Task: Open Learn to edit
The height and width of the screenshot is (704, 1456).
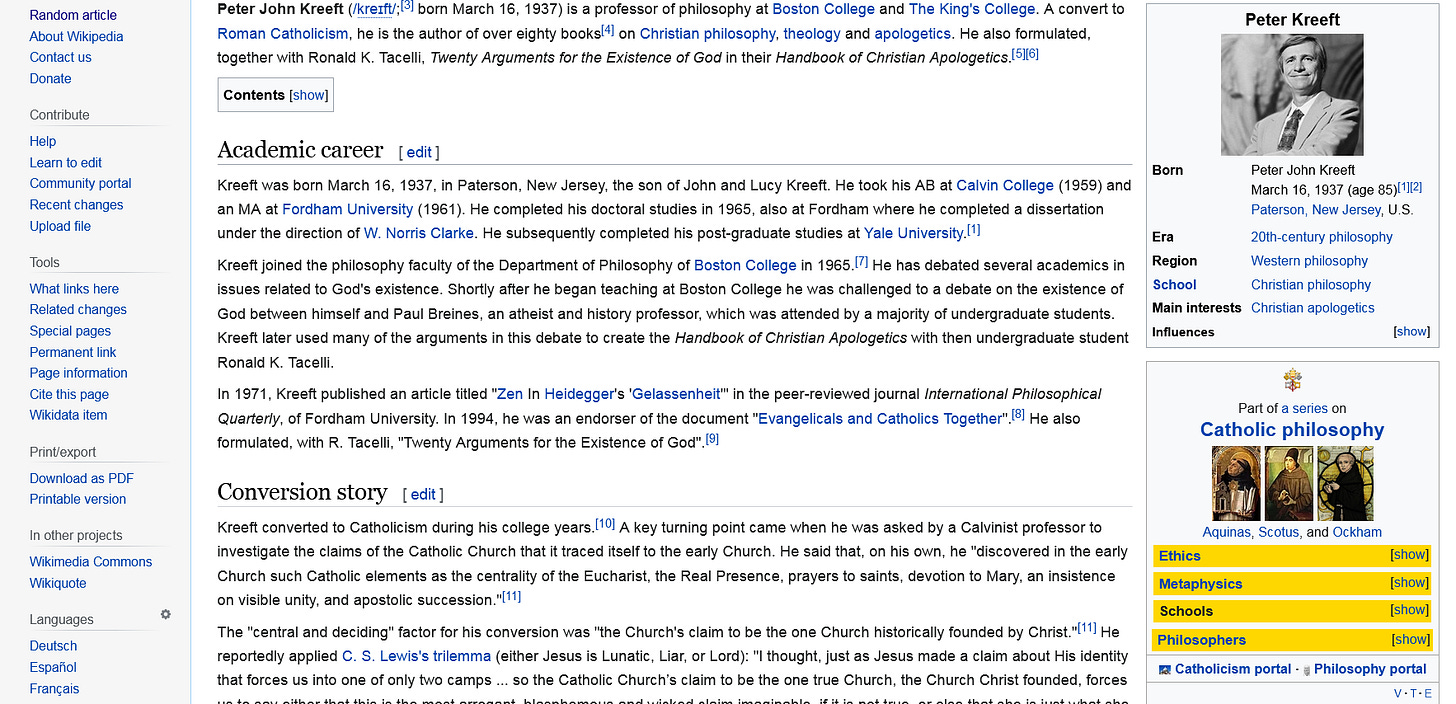Action: point(66,162)
